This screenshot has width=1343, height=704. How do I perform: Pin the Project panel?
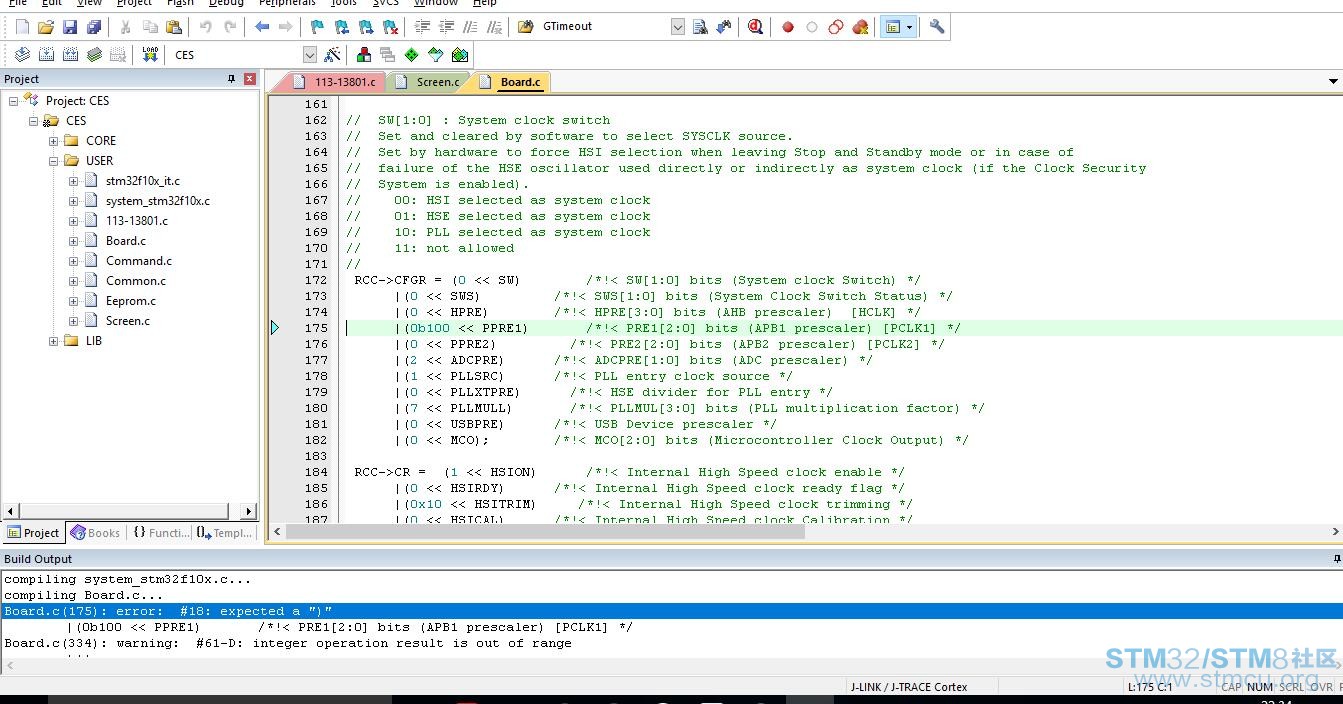(232, 79)
